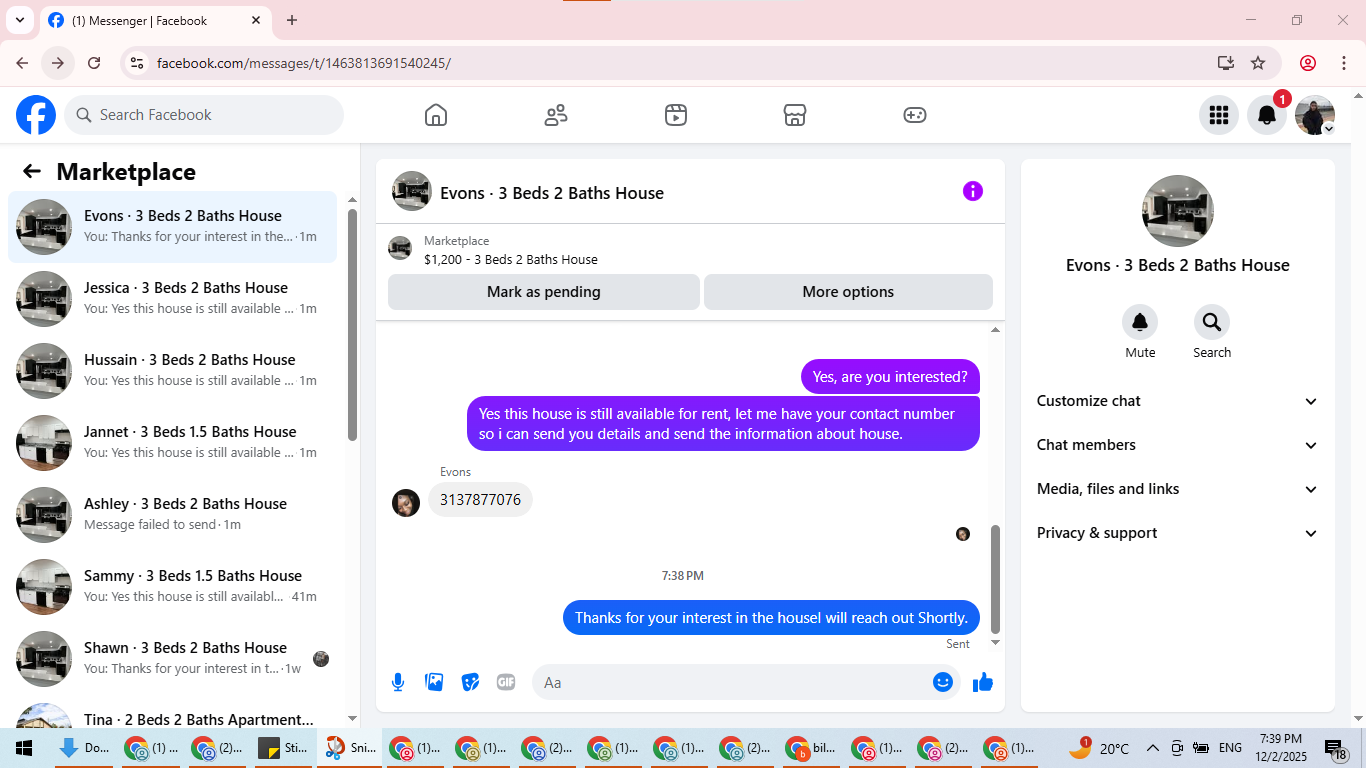1366x768 pixels.
Task: Open the tab search dropdown arrow
Action: click(19, 20)
